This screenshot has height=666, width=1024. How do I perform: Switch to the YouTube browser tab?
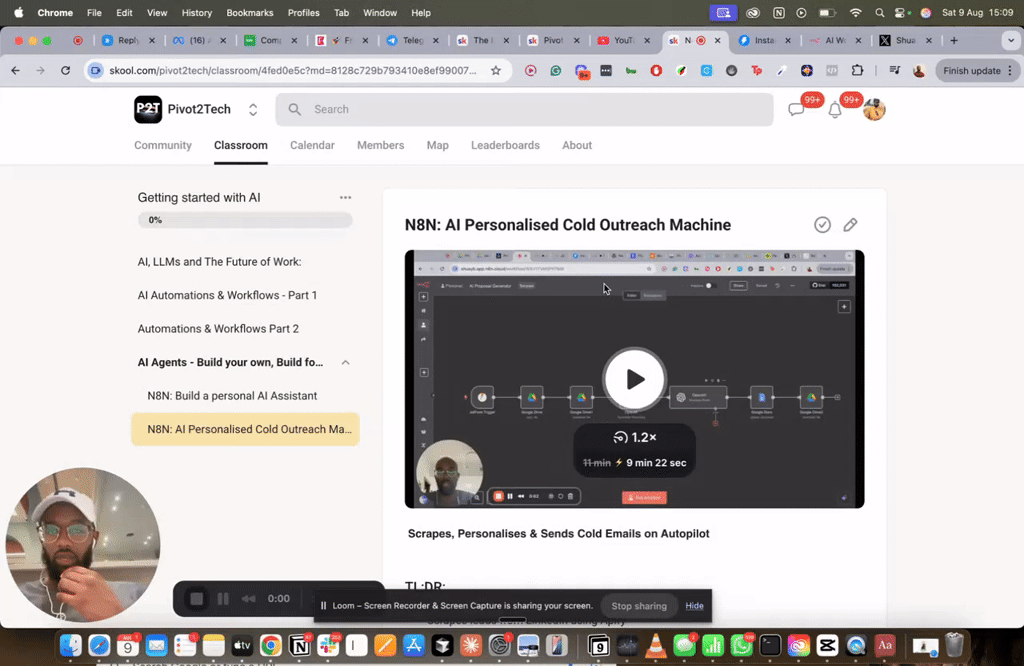[x=624, y=40]
